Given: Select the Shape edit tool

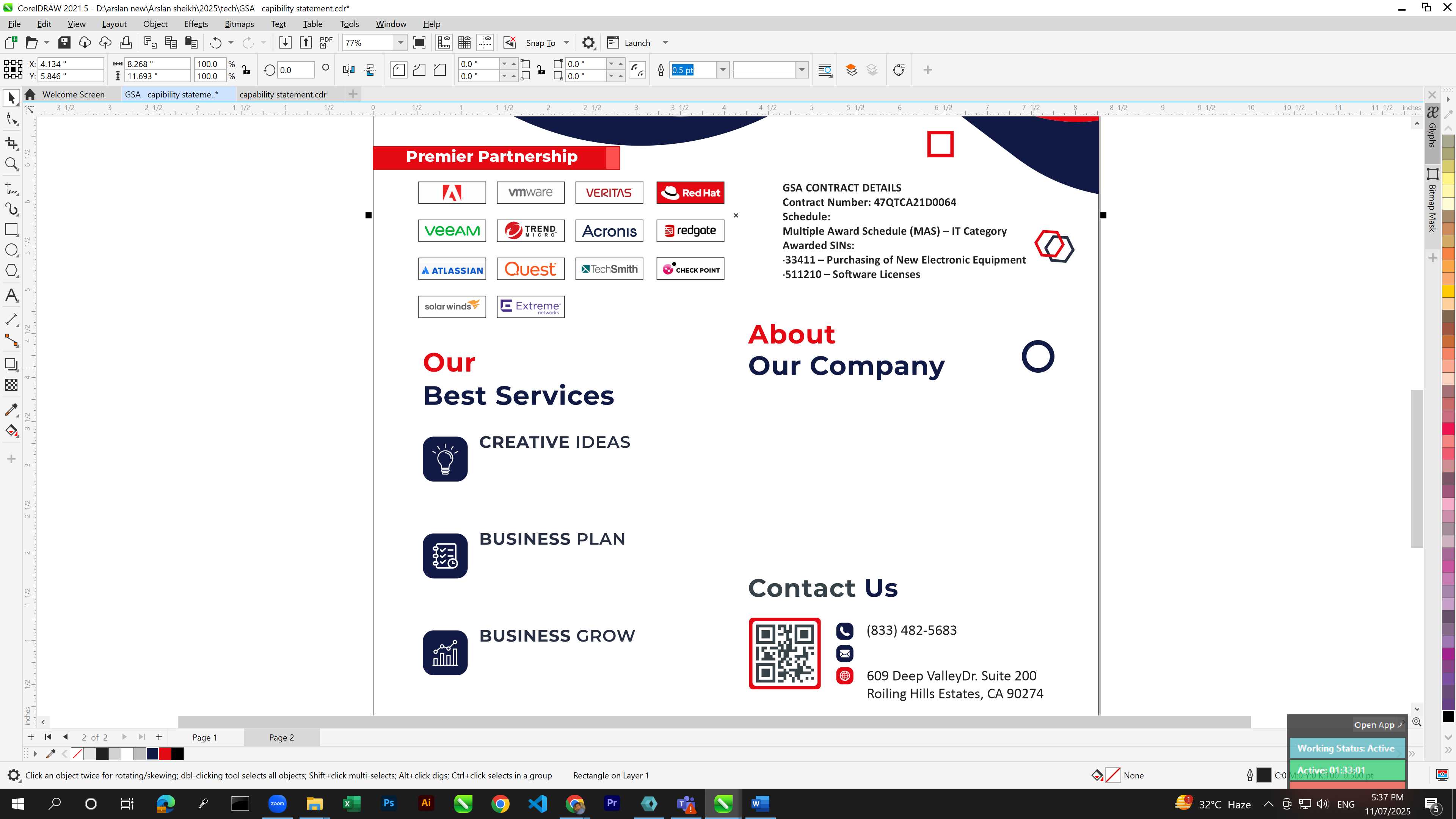Looking at the screenshot, I should point(11,119).
